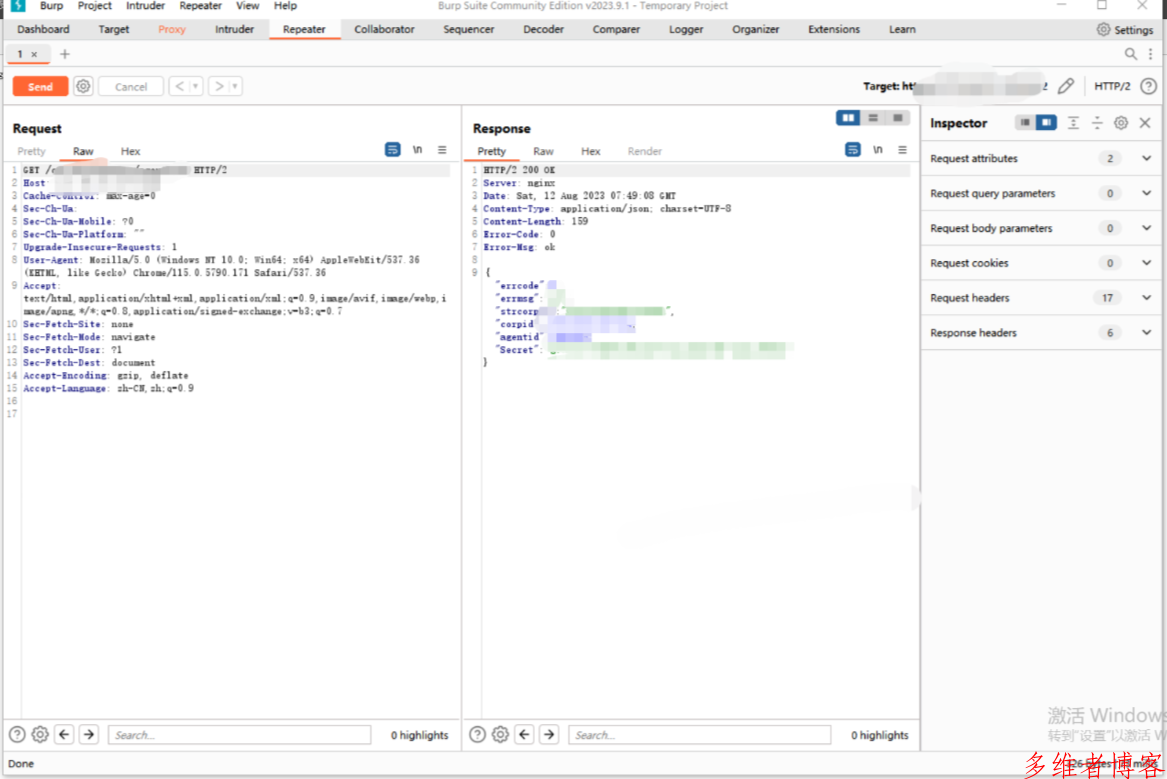
Task: Toggle non-printable \n characters in Response
Action: pos(878,150)
